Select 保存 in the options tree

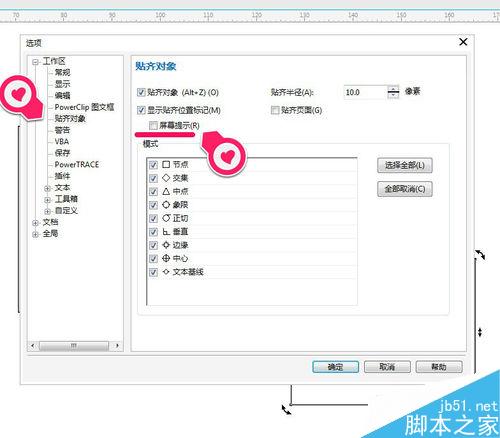(x=62, y=153)
